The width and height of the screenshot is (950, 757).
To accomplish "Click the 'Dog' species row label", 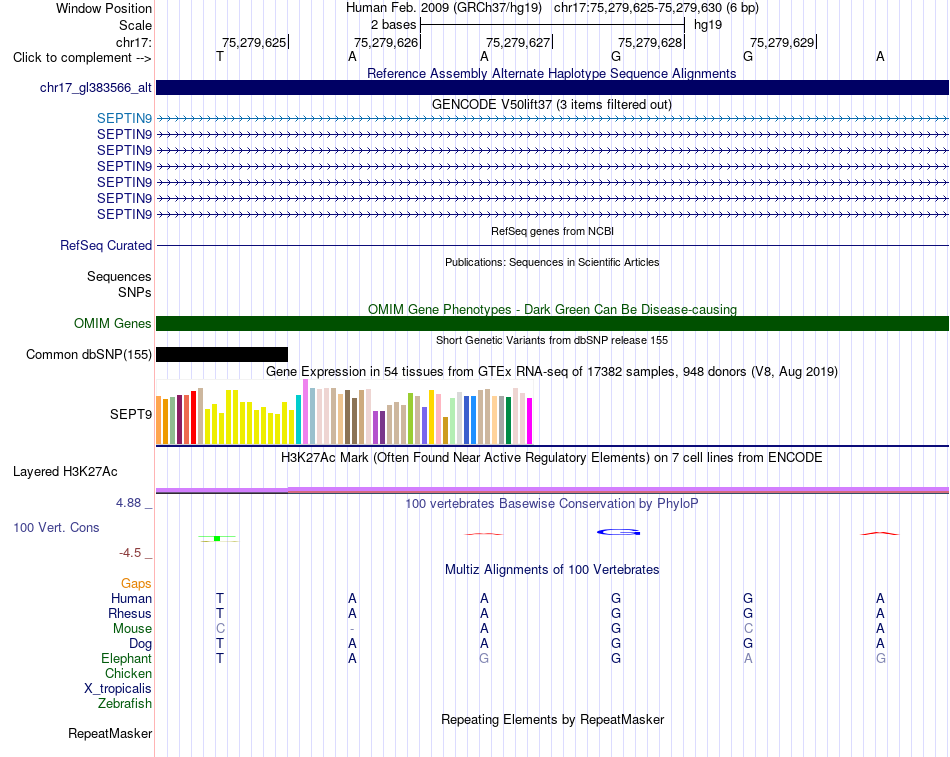I will click(x=140, y=644).
